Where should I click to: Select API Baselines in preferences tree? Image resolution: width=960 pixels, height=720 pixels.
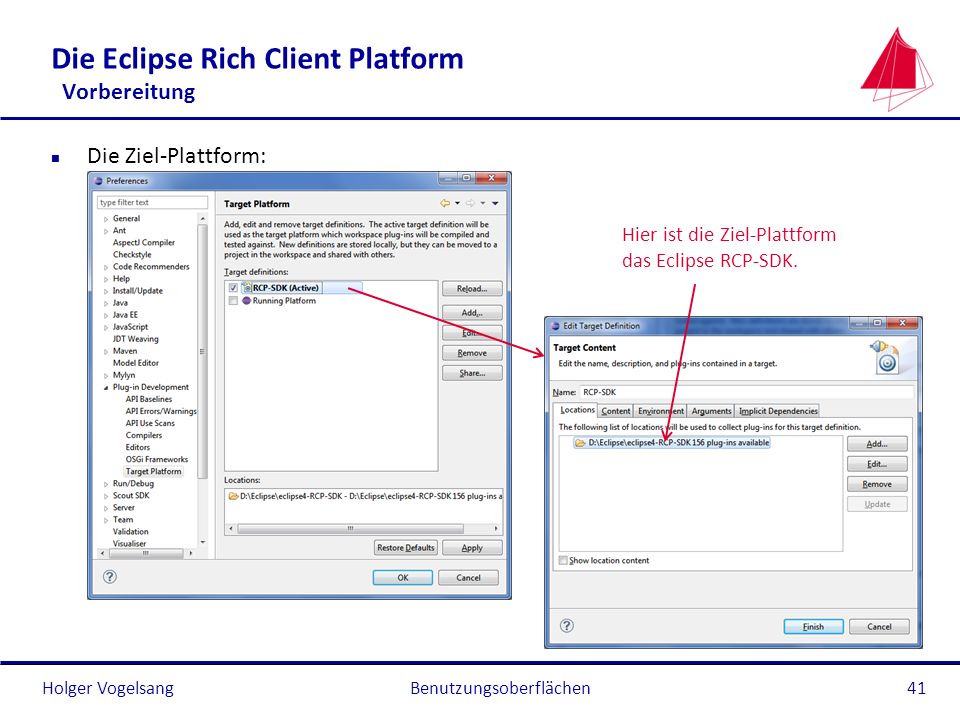pyautogui.click(x=149, y=399)
